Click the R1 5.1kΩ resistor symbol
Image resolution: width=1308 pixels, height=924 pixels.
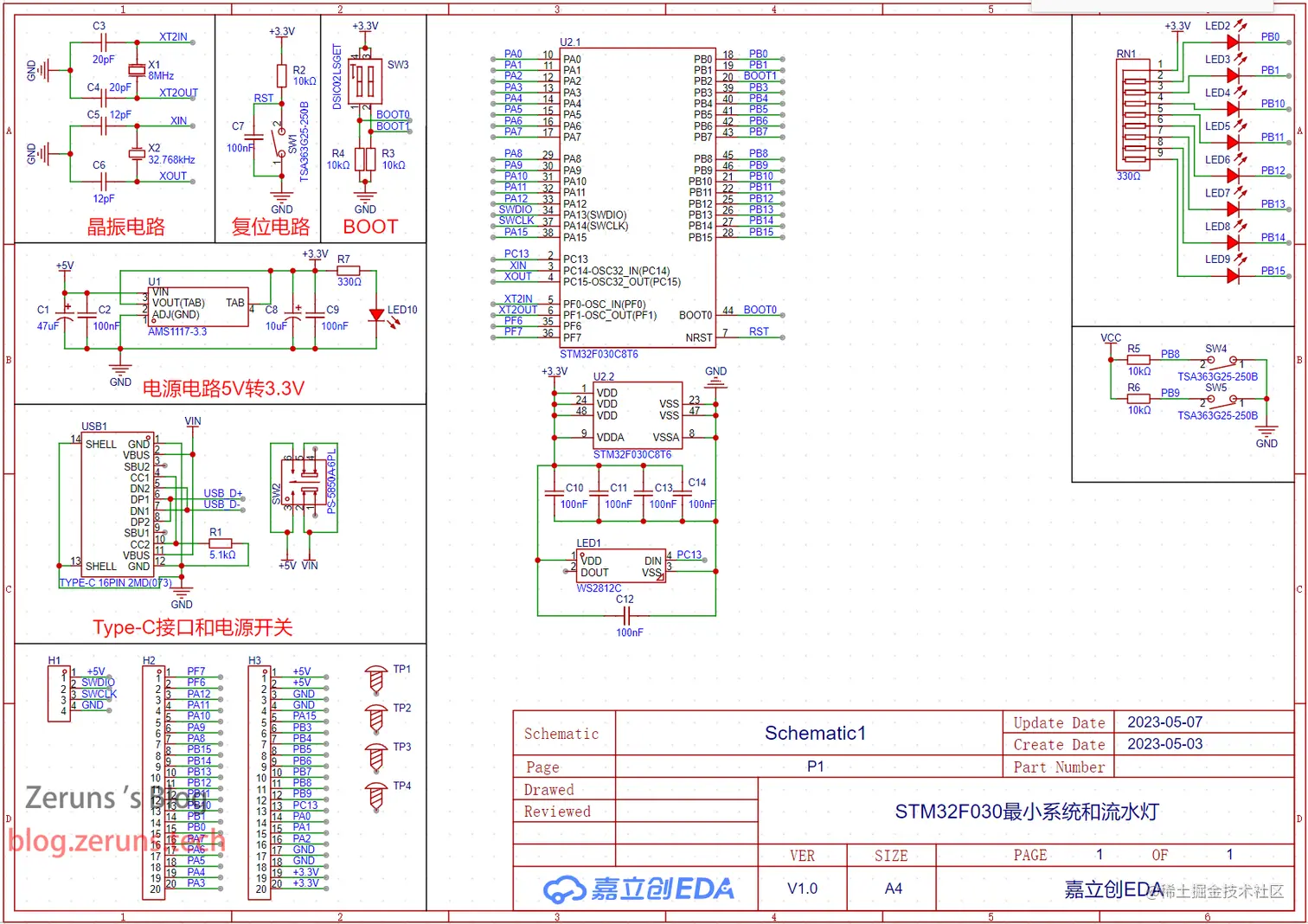(220, 543)
